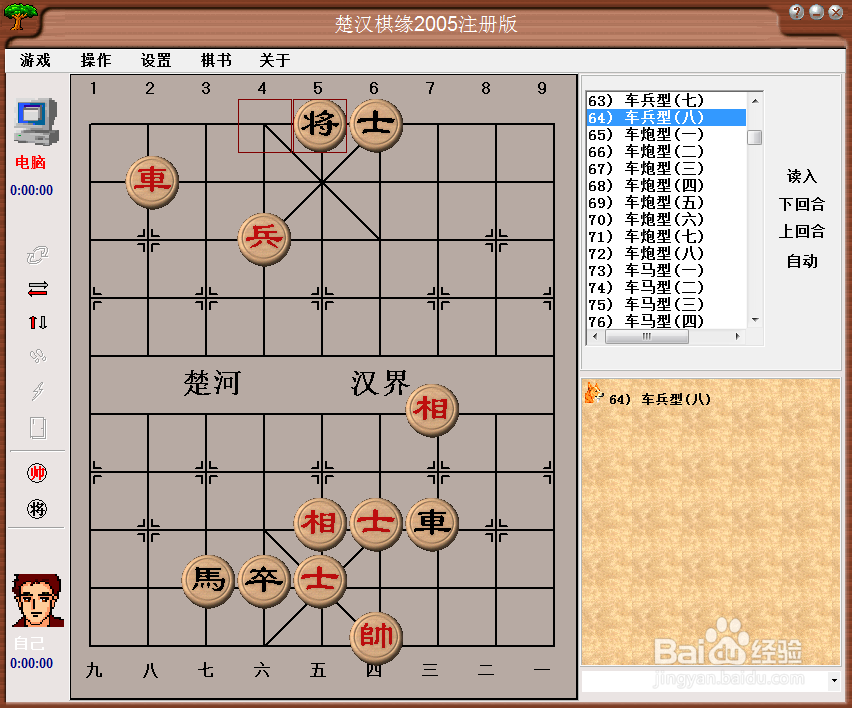The width and height of the screenshot is (852, 708).
Task: Click the input field below comment panel
Action: coord(704,680)
